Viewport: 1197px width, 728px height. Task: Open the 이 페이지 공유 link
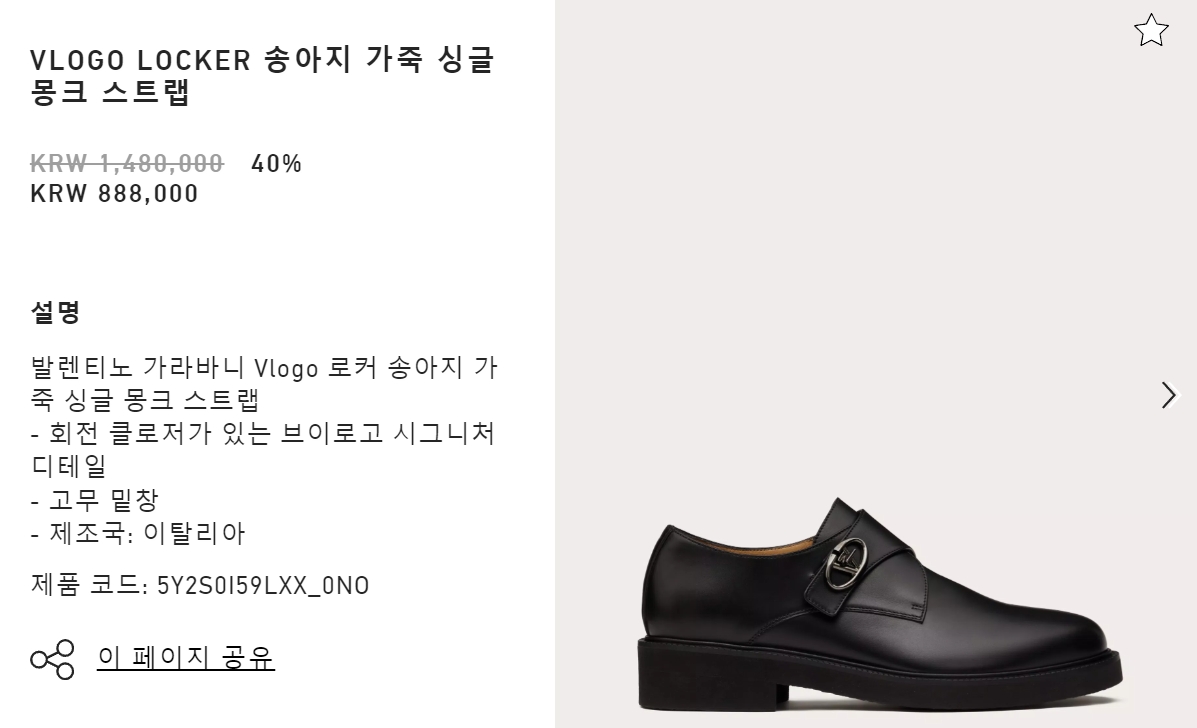186,657
